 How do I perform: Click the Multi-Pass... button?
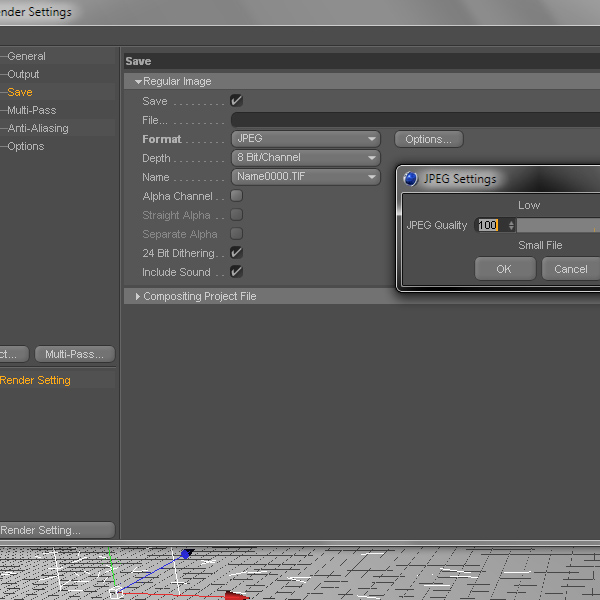(x=75, y=354)
